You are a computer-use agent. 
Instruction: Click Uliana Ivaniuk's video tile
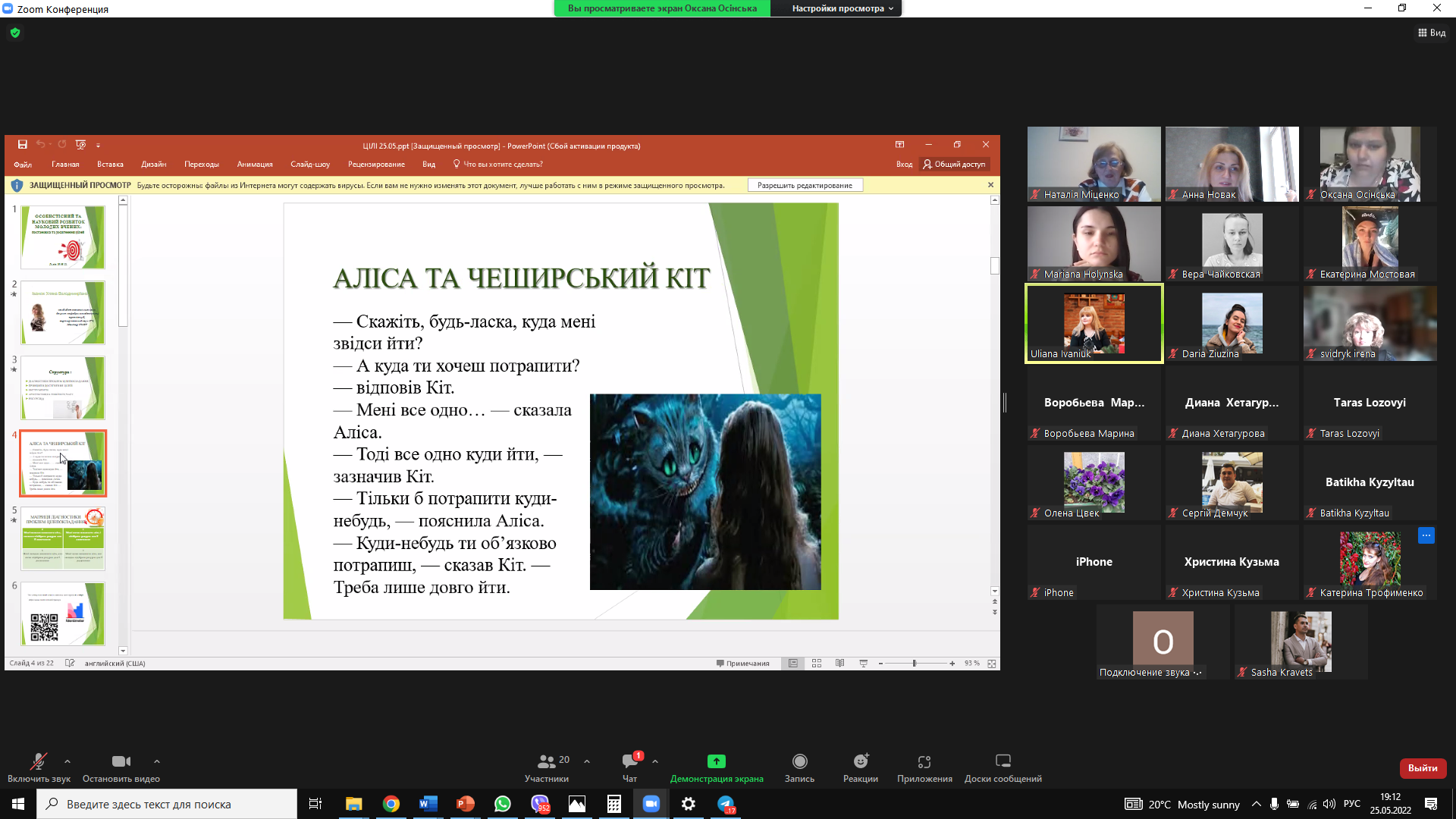click(x=1094, y=324)
